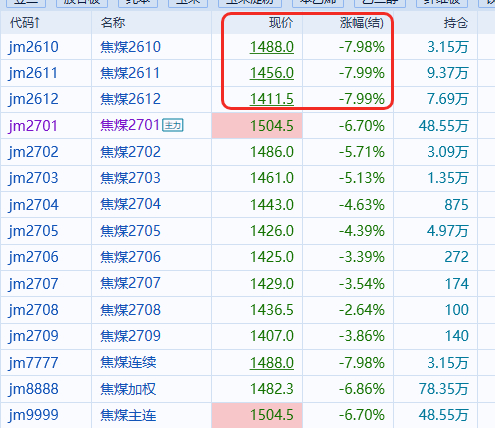Sort by the 名称 column header
Screen dimensions: 495x428
pyautogui.click(x=113, y=23)
